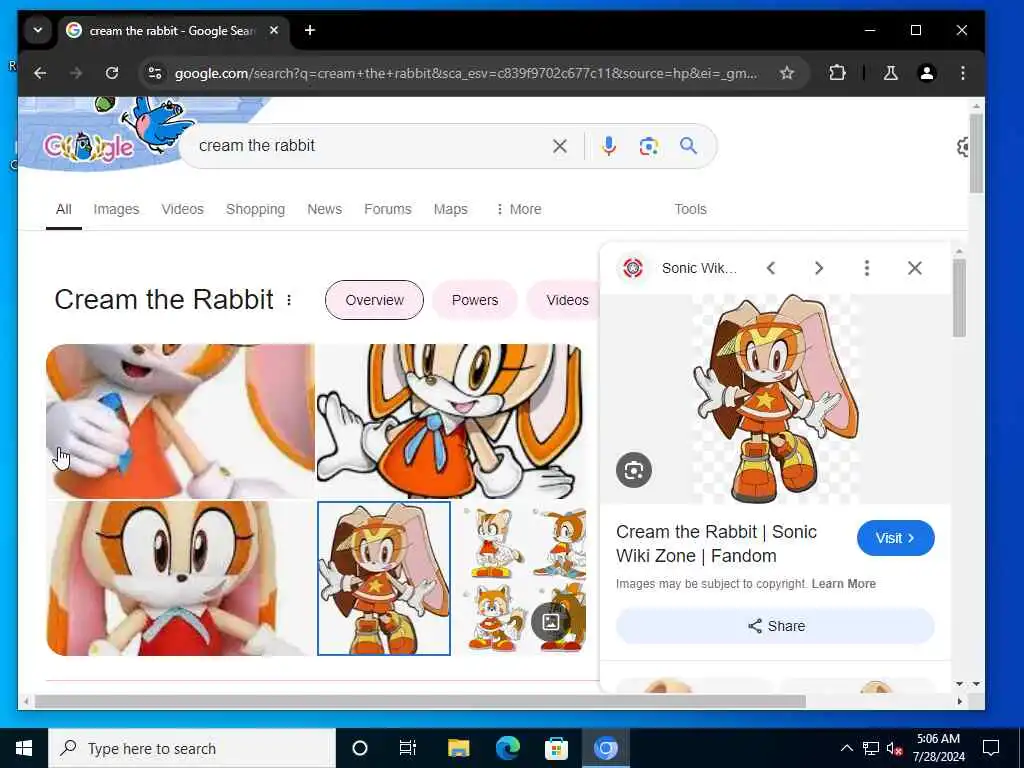This screenshot has height=768, width=1024.
Task: Search by image with Google Lens
Action: point(648,146)
